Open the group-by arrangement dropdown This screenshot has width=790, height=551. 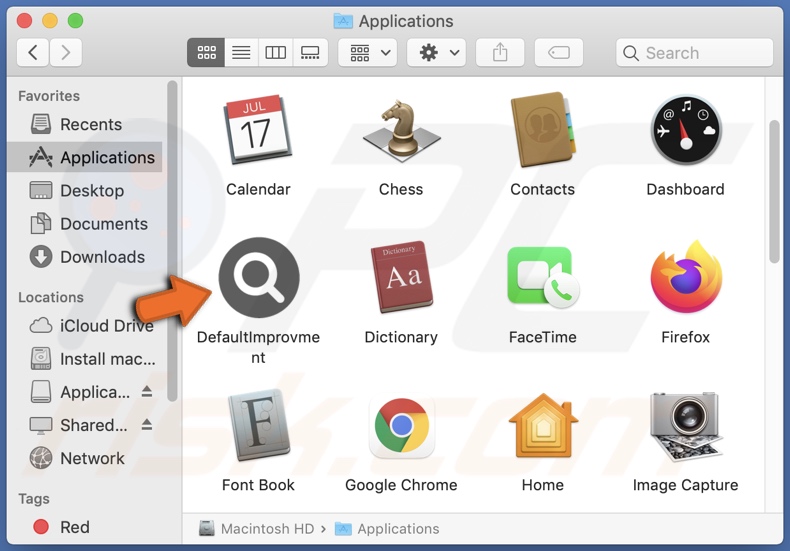(x=367, y=52)
